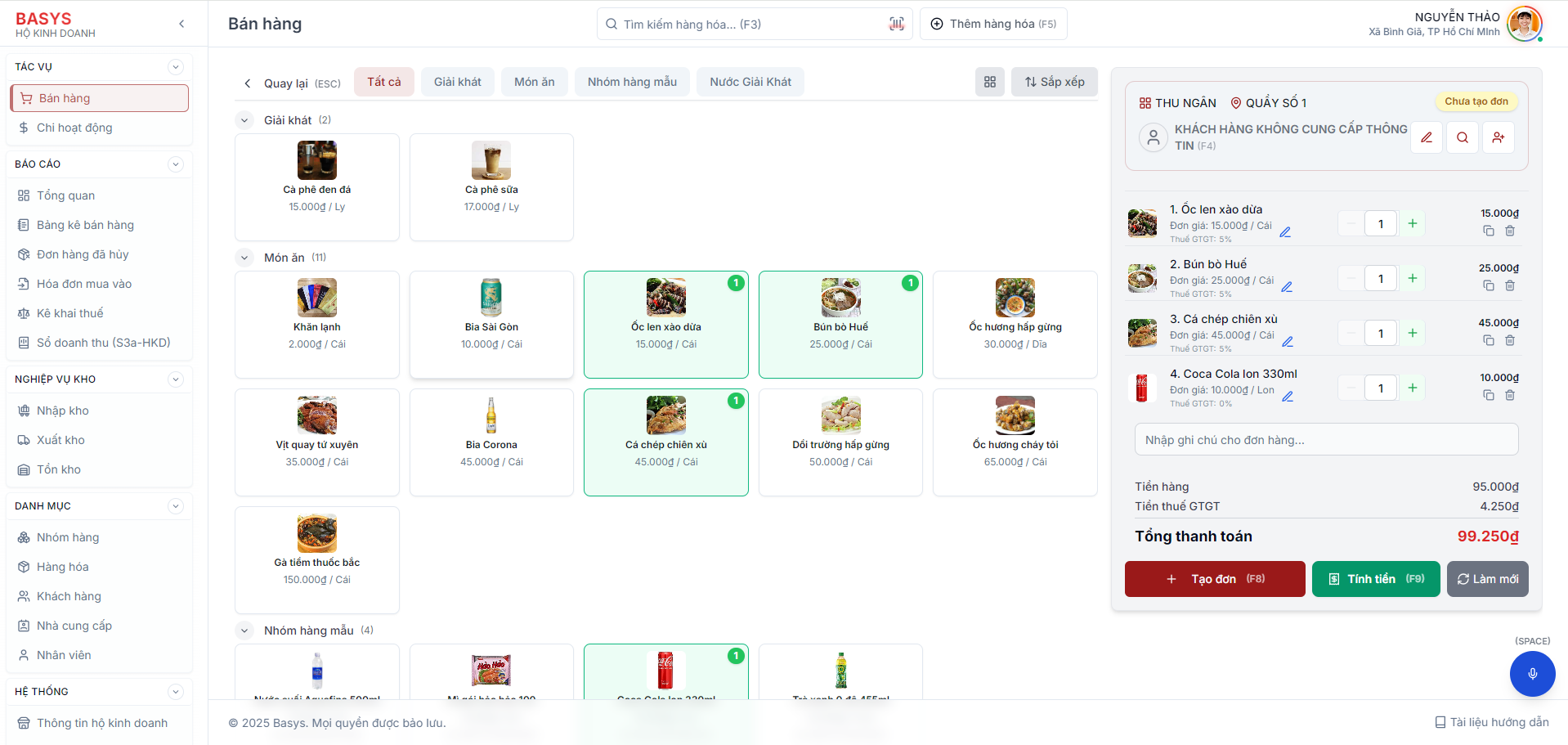Edit customer info with pencil icon
Image resolution: width=1568 pixels, height=745 pixels.
pyautogui.click(x=1426, y=137)
